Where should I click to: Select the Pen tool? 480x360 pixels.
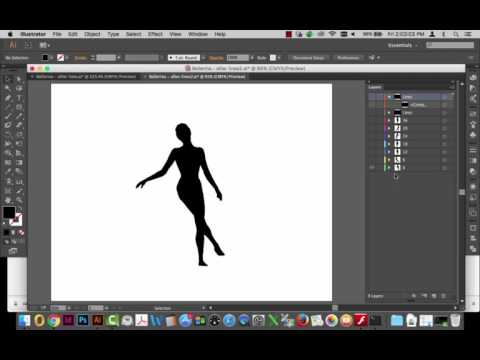(8, 98)
